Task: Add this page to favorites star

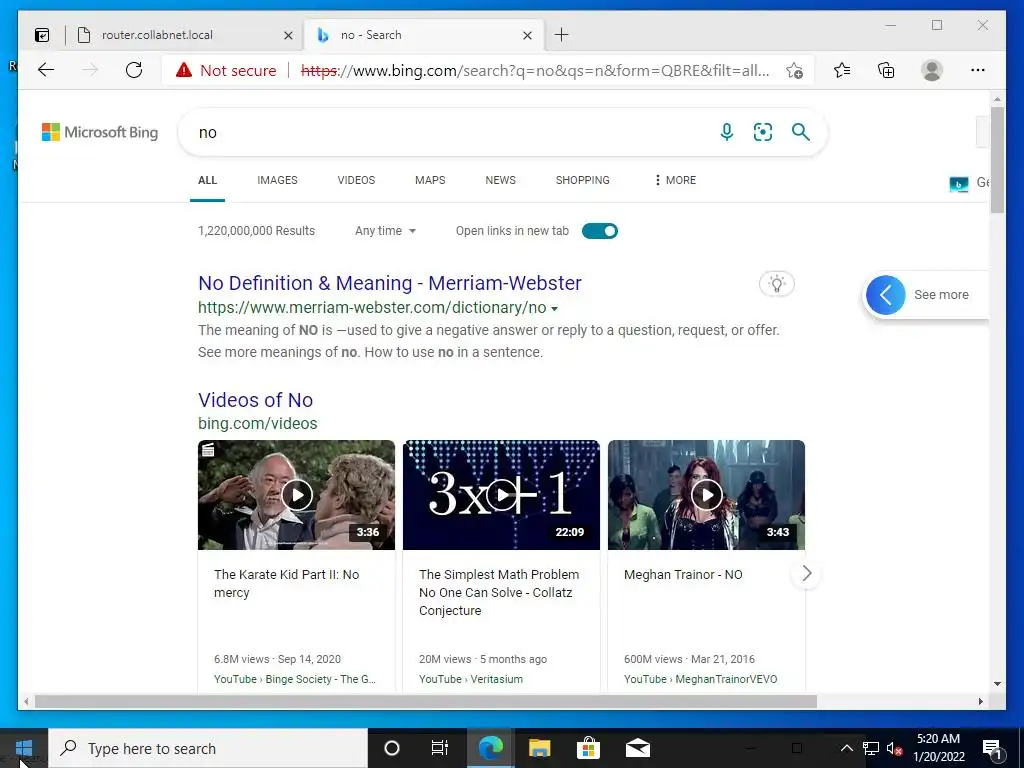Action: point(794,71)
